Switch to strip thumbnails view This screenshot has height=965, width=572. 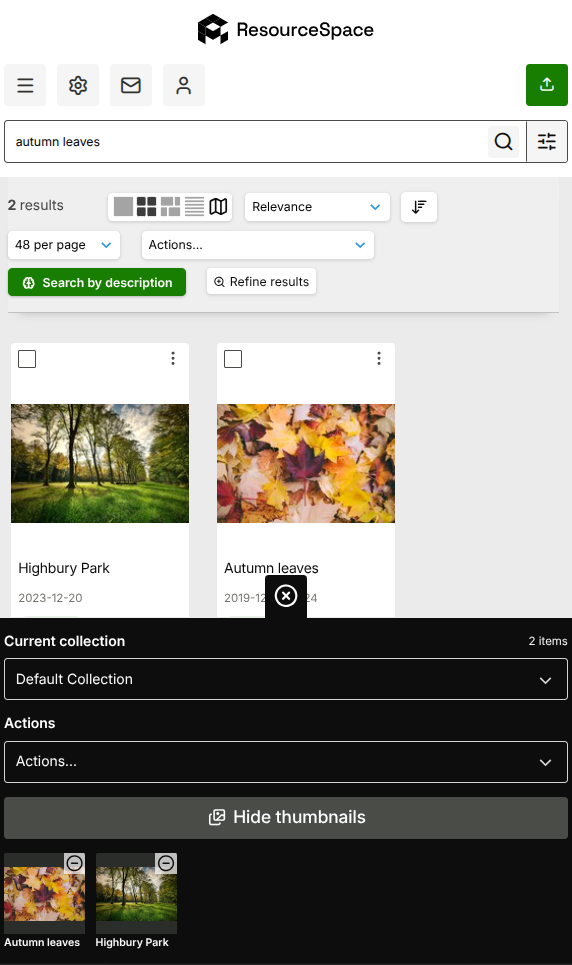coord(171,207)
